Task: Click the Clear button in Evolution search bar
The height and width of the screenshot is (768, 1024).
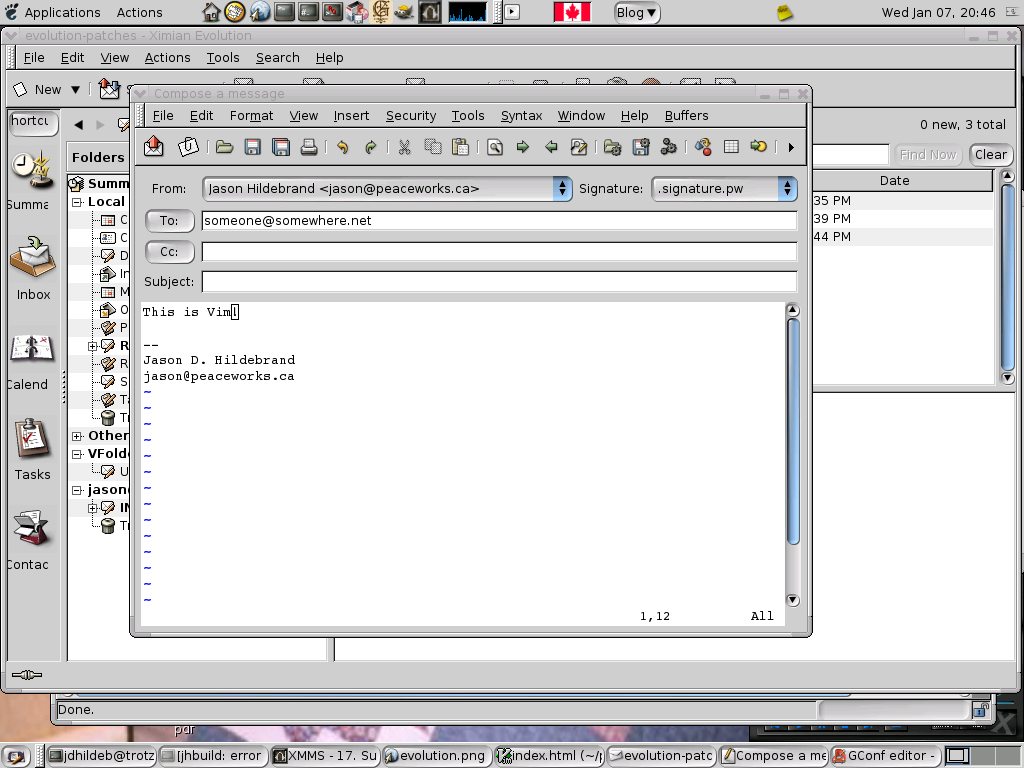Action: click(991, 155)
